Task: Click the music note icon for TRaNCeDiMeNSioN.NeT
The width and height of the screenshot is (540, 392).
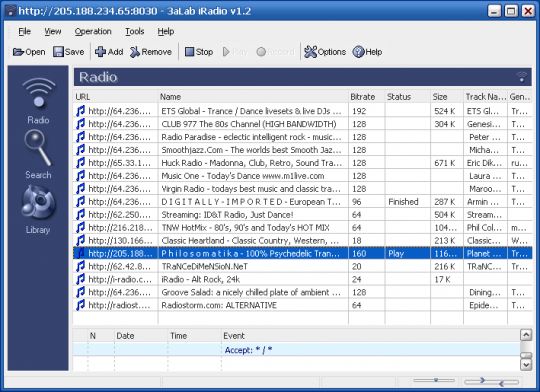Action: tap(81, 266)
